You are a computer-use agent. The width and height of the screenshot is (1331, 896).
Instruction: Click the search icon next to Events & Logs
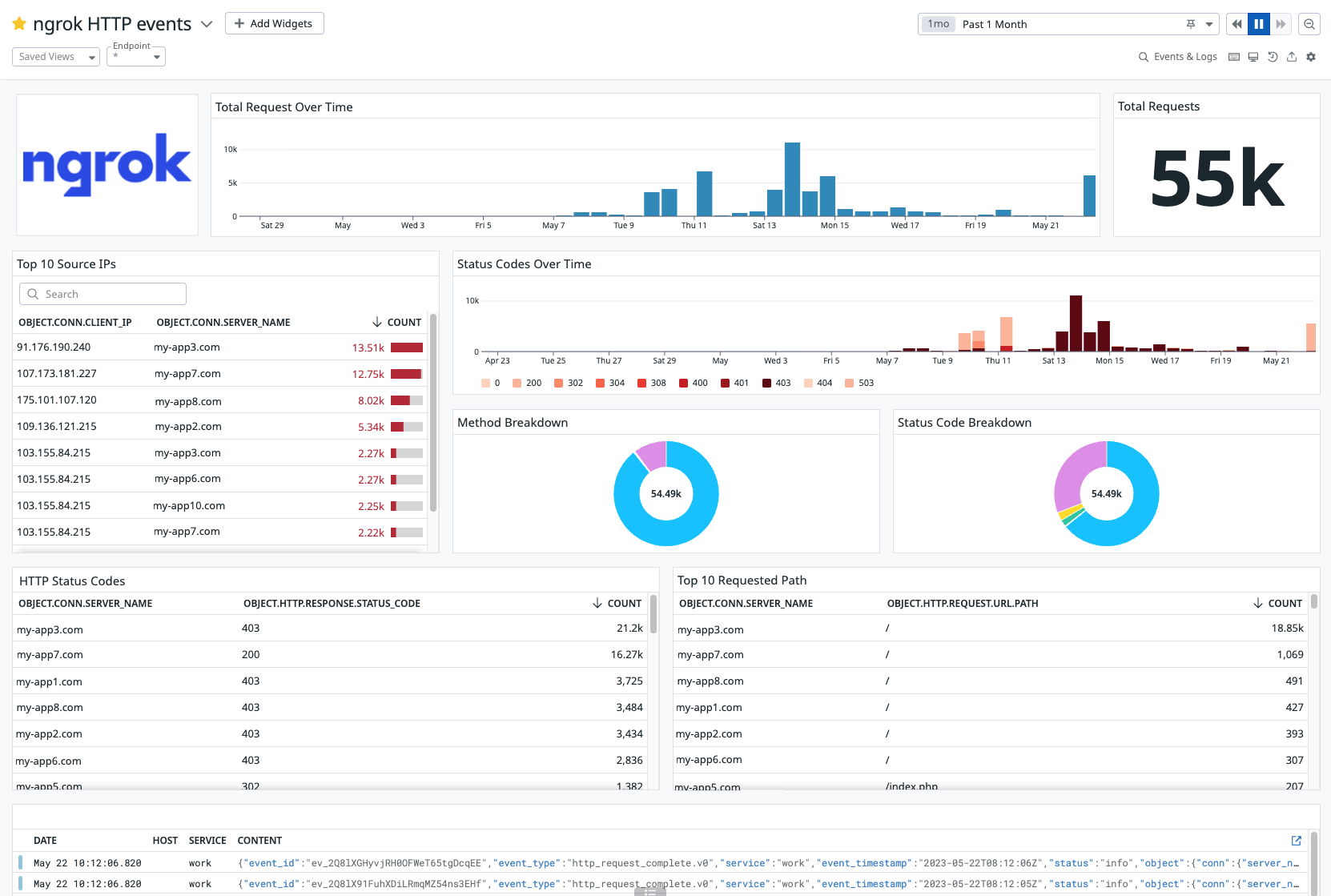1144,57
